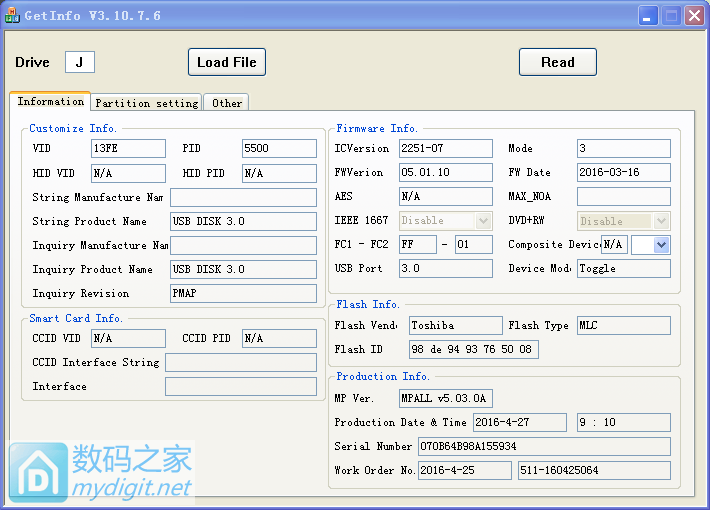Screen dimensions: 710x510
Task: Expand the IEEE 1667 dropdown
Action: click(x=484, y=221)
